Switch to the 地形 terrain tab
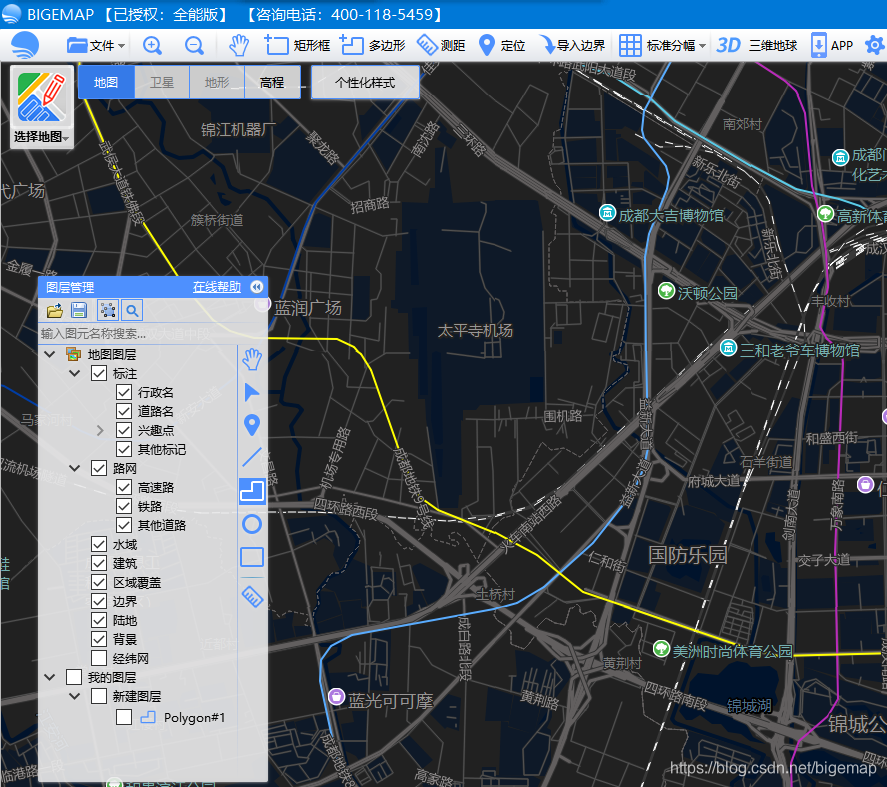887x787 pixels. click(x=217, y=83)
